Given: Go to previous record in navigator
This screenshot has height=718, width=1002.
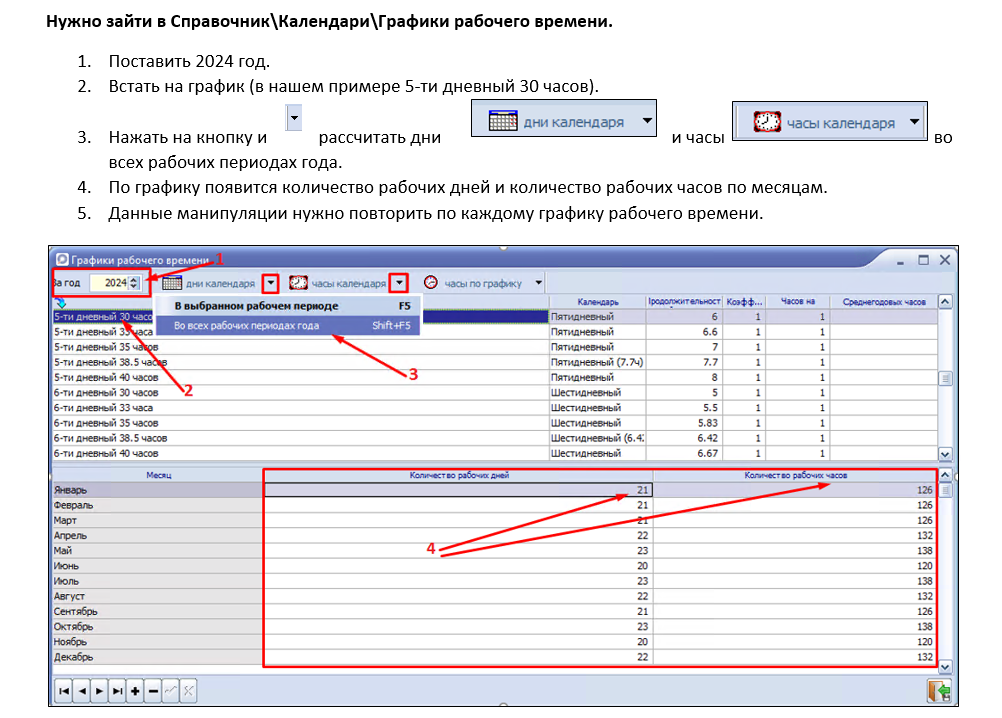Looking at the screenshot, I should (x=81, y=691).
